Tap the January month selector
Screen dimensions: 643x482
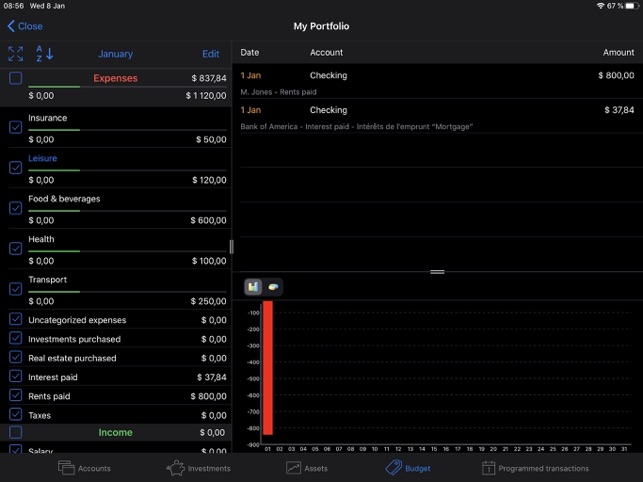point(116,54)
